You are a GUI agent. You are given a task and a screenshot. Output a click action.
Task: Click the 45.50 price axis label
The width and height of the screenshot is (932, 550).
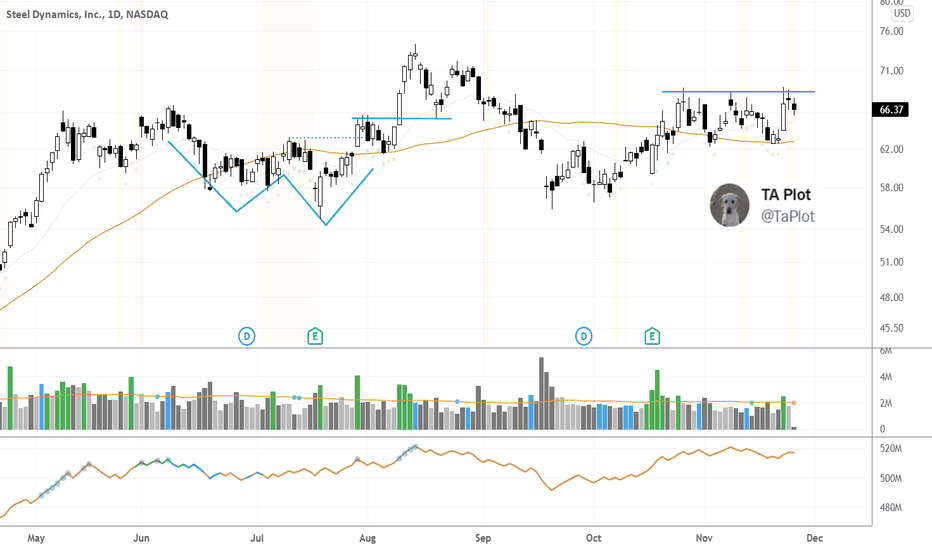click(x=891, y=328)
